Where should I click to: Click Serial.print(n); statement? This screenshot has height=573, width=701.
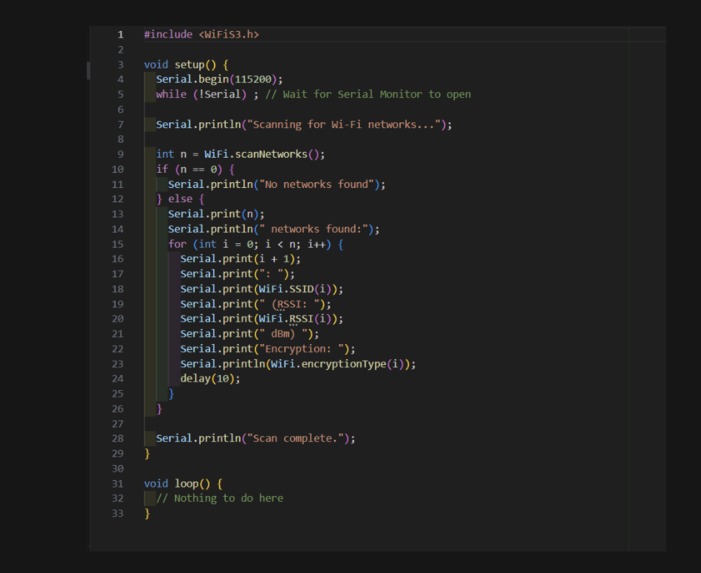pyautogui.click(x=216, y=214)
